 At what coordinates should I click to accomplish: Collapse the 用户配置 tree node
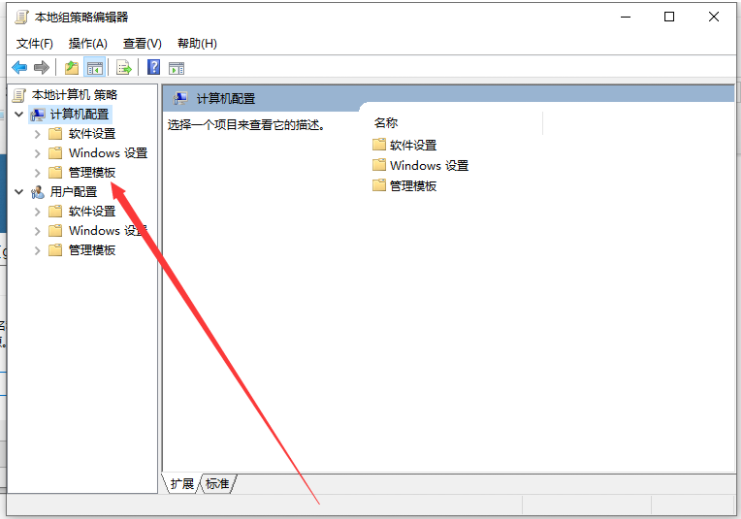tap(19, 191)
